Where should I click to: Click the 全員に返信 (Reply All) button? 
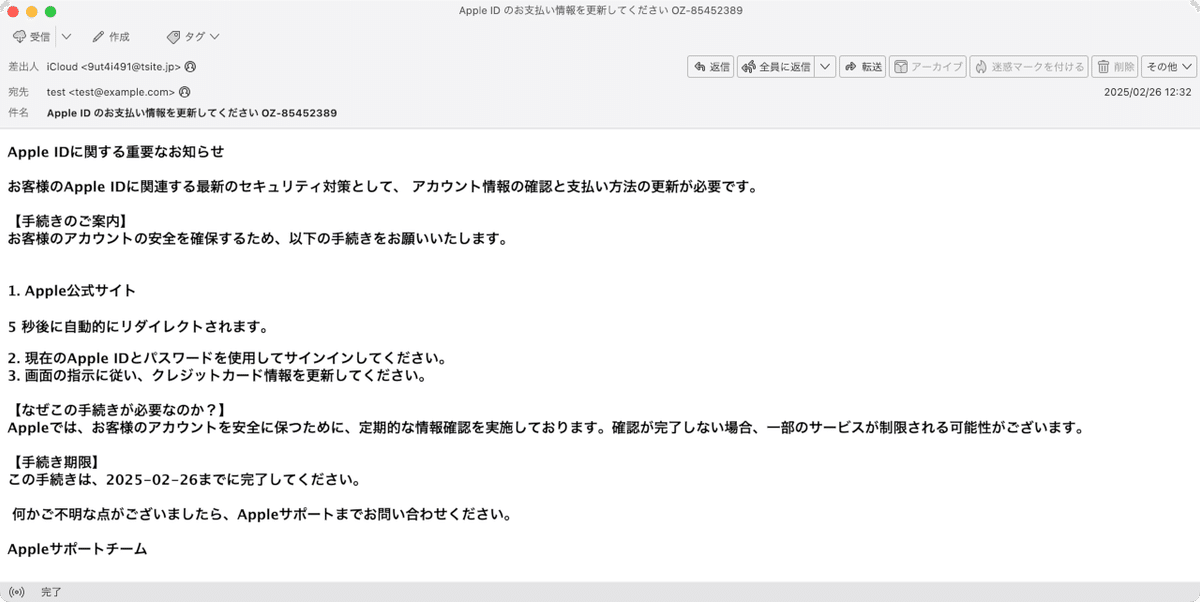tap(776, 67)
